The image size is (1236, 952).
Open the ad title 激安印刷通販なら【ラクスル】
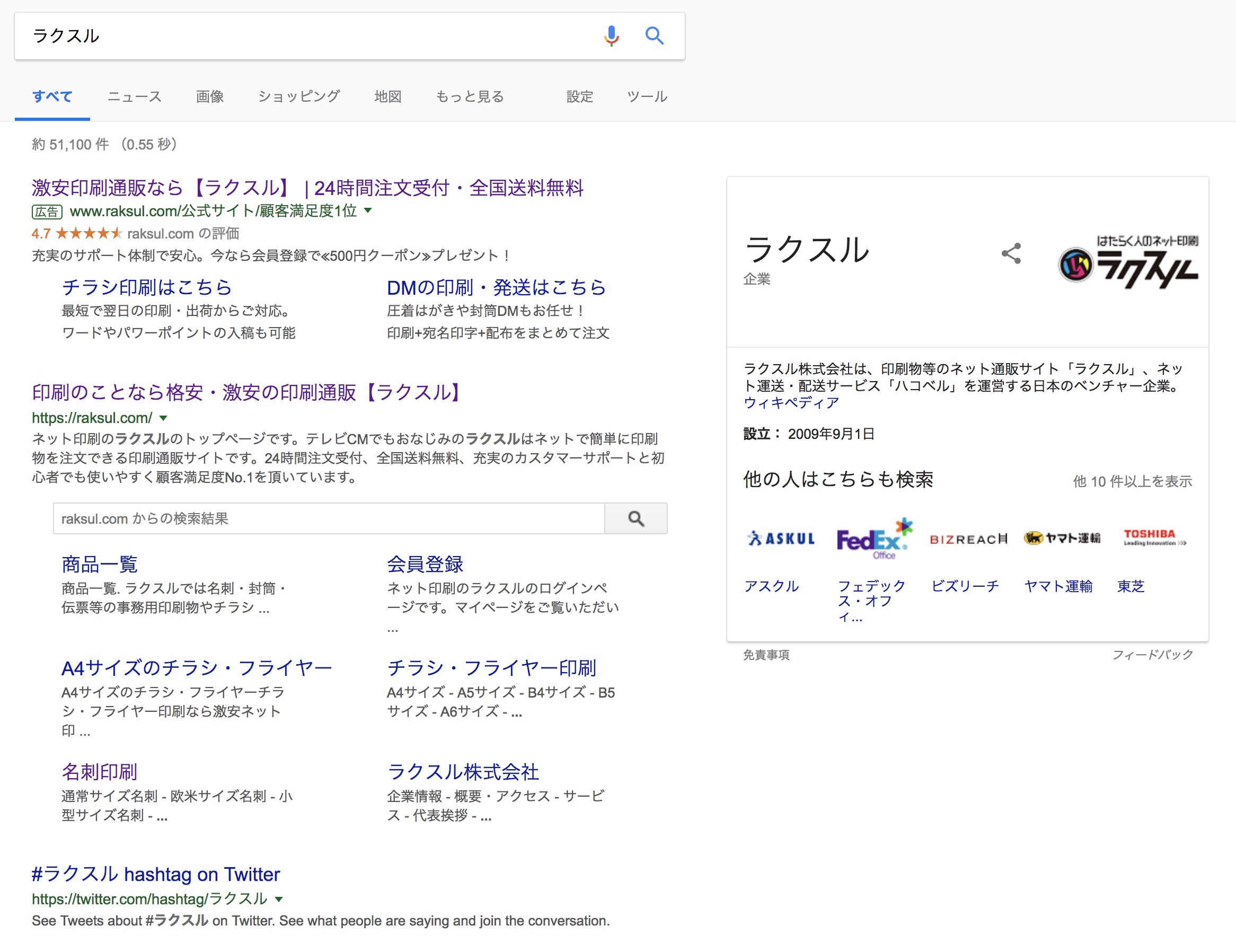click(x=307, y=187)
